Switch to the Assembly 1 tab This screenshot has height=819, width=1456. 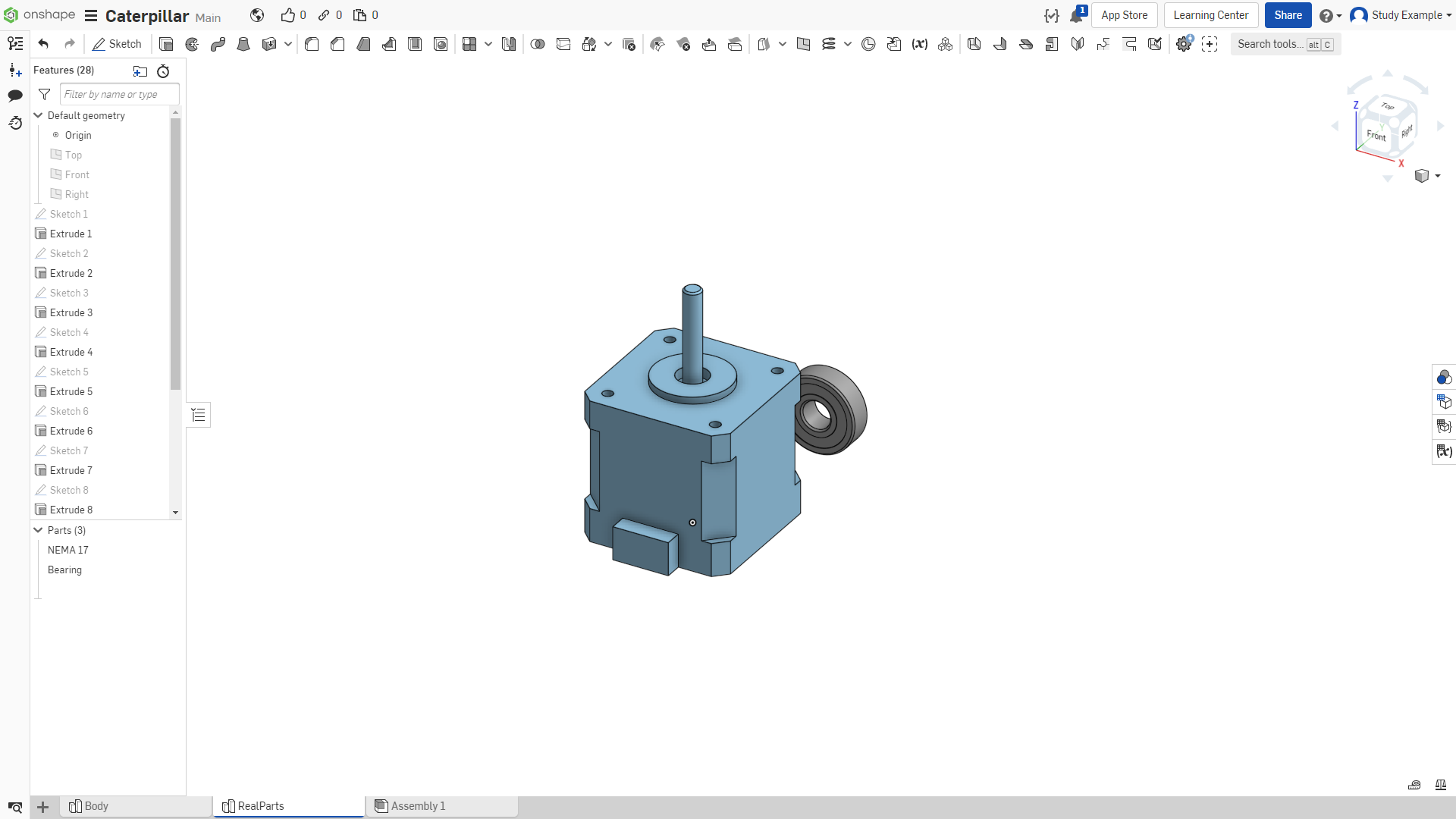point(442,806)
